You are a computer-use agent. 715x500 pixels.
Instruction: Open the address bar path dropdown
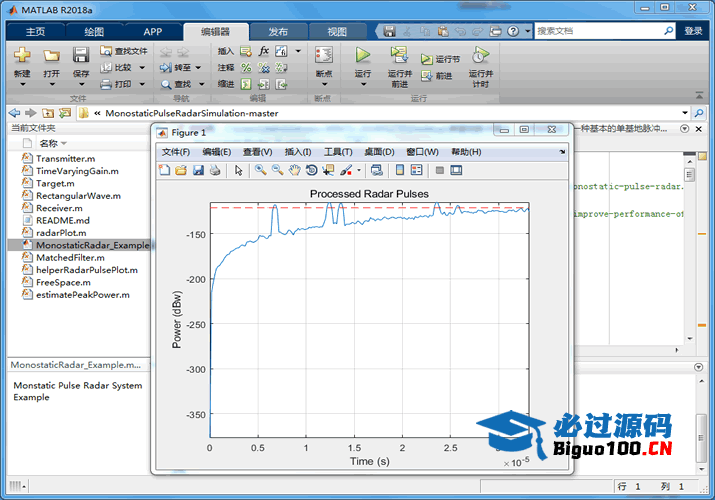(684, 113)
